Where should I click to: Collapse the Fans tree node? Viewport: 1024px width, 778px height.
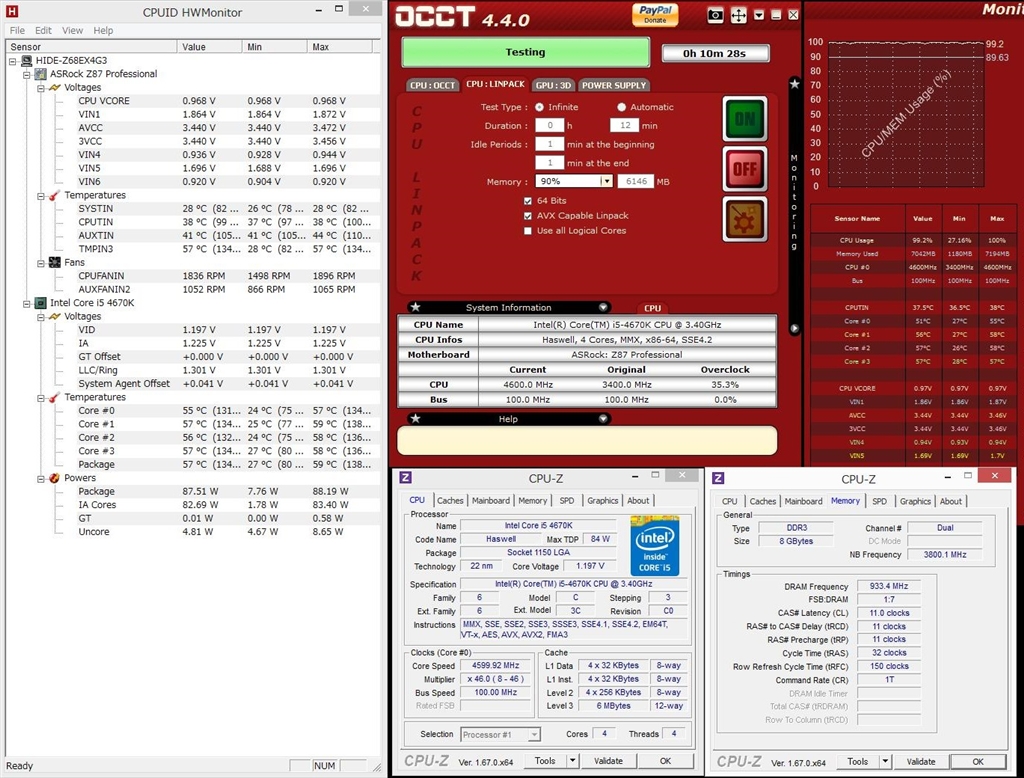click(41, 263)
